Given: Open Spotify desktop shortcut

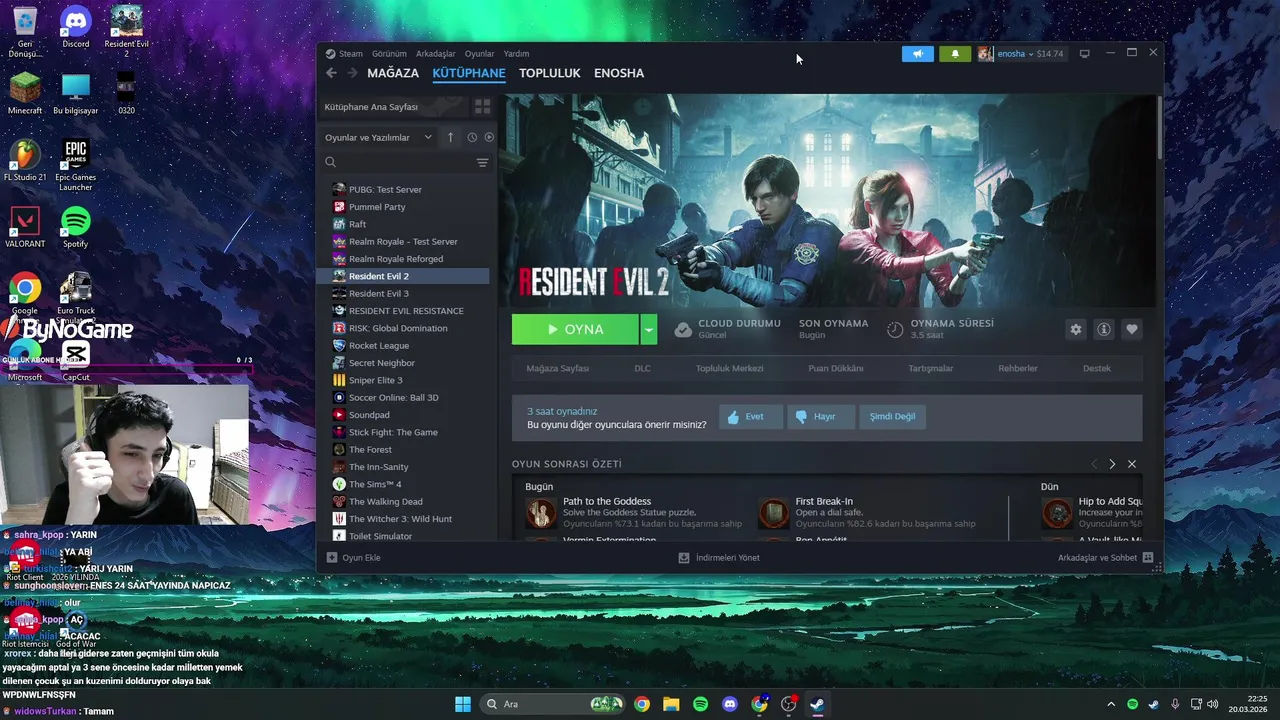Looking at the screenshot, I should point(76,228).
